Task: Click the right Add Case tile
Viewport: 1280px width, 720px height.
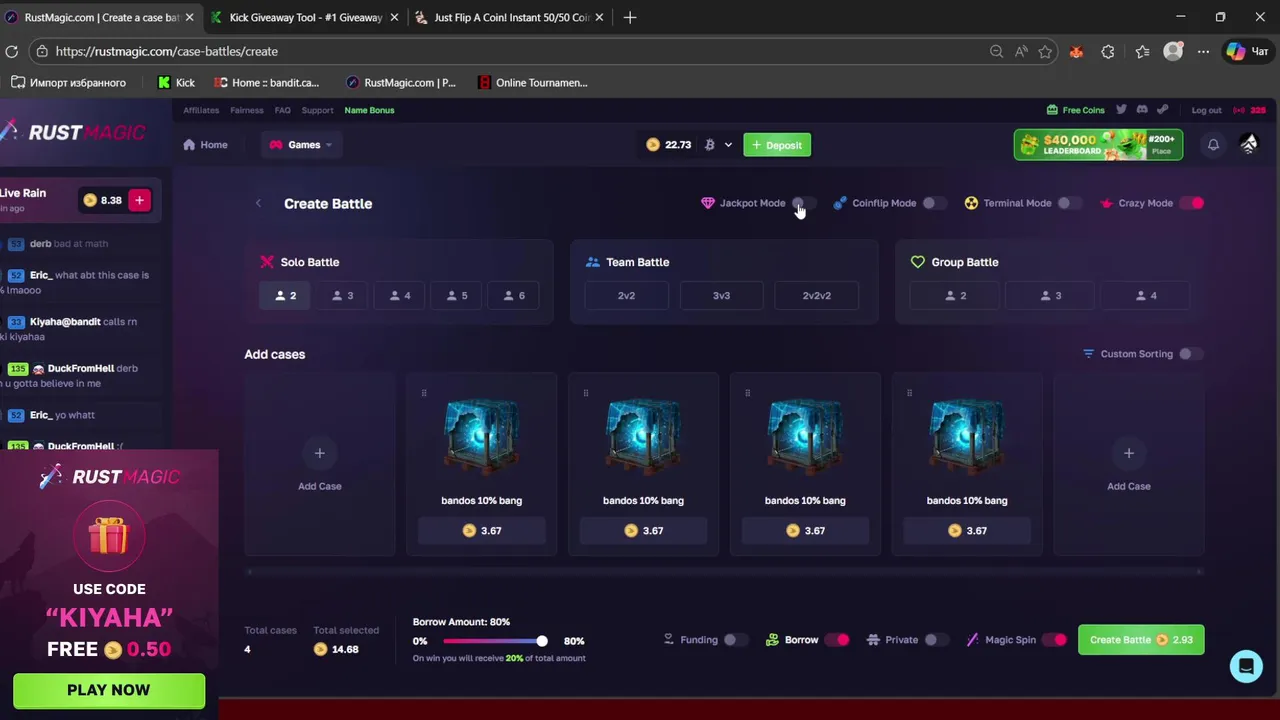Action: pos(1129,464)
